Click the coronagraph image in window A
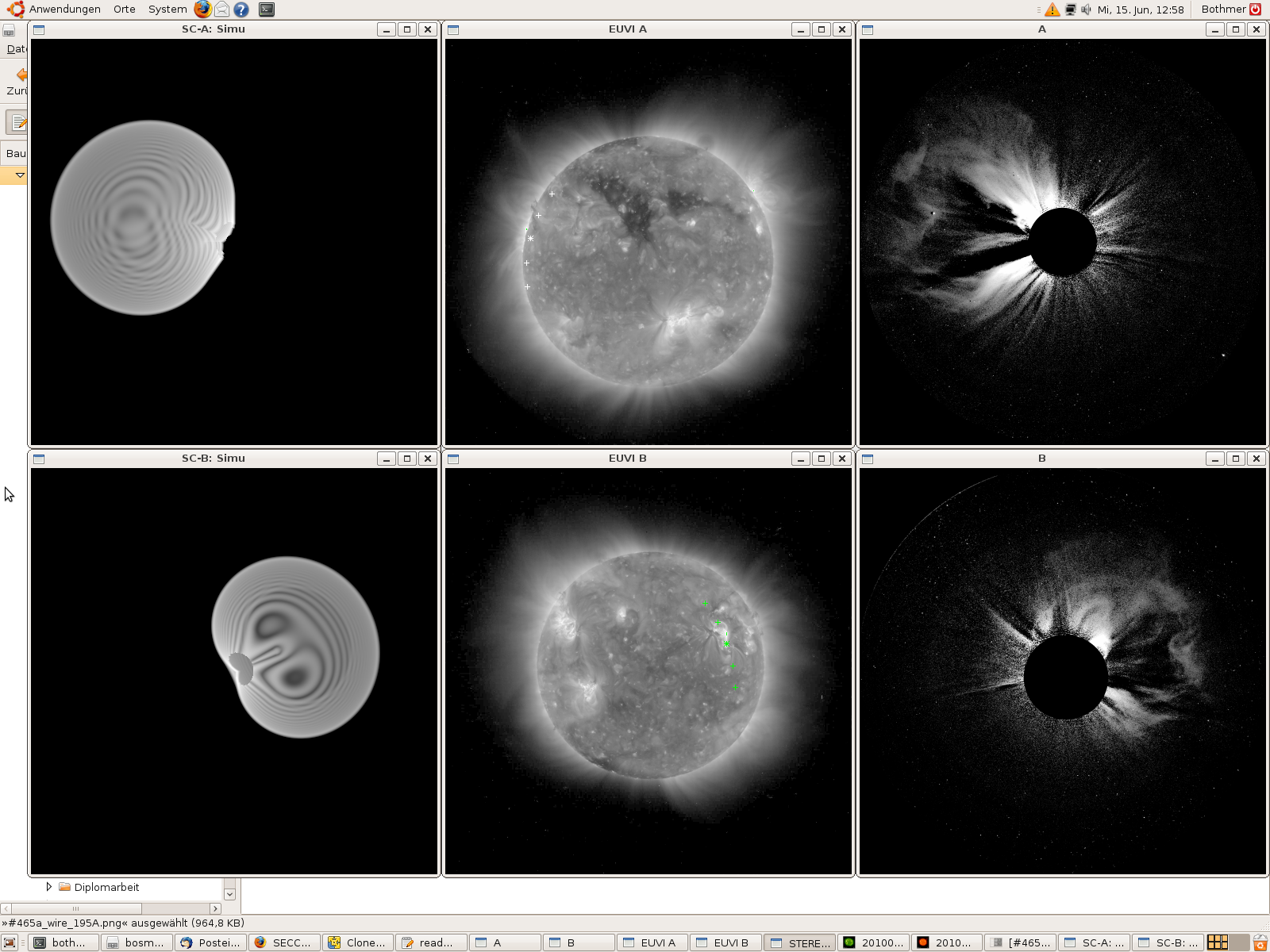Screen dimensions: 1270x952 pyautogui.click(x=1063, y=242)
